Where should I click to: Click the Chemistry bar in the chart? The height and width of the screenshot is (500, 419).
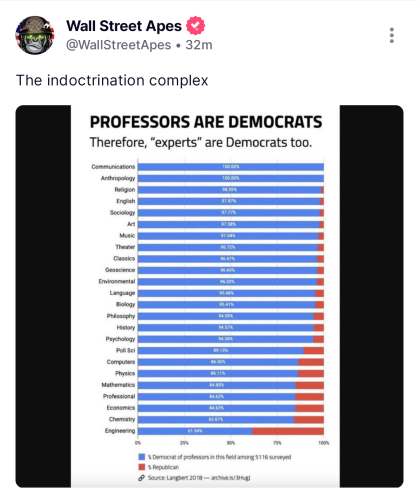pos(231,419)
